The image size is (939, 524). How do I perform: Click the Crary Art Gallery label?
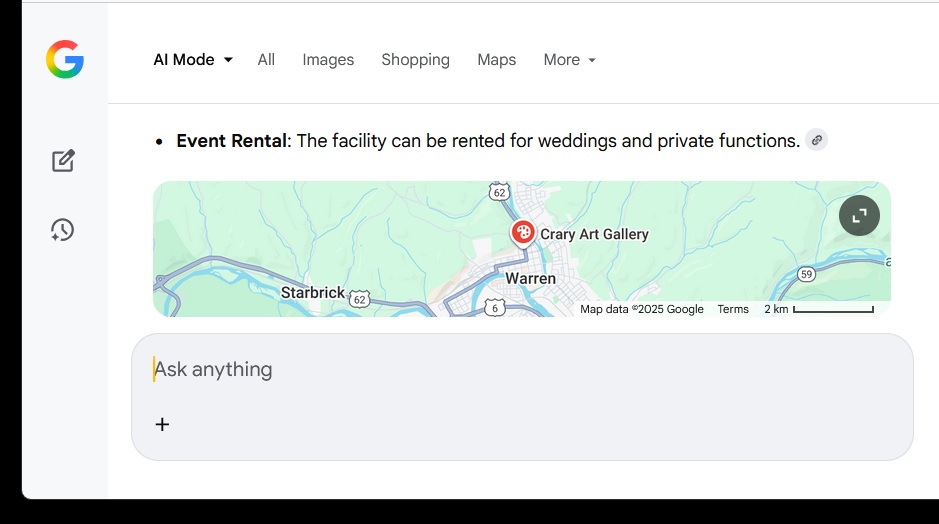[x=594, y=235]
